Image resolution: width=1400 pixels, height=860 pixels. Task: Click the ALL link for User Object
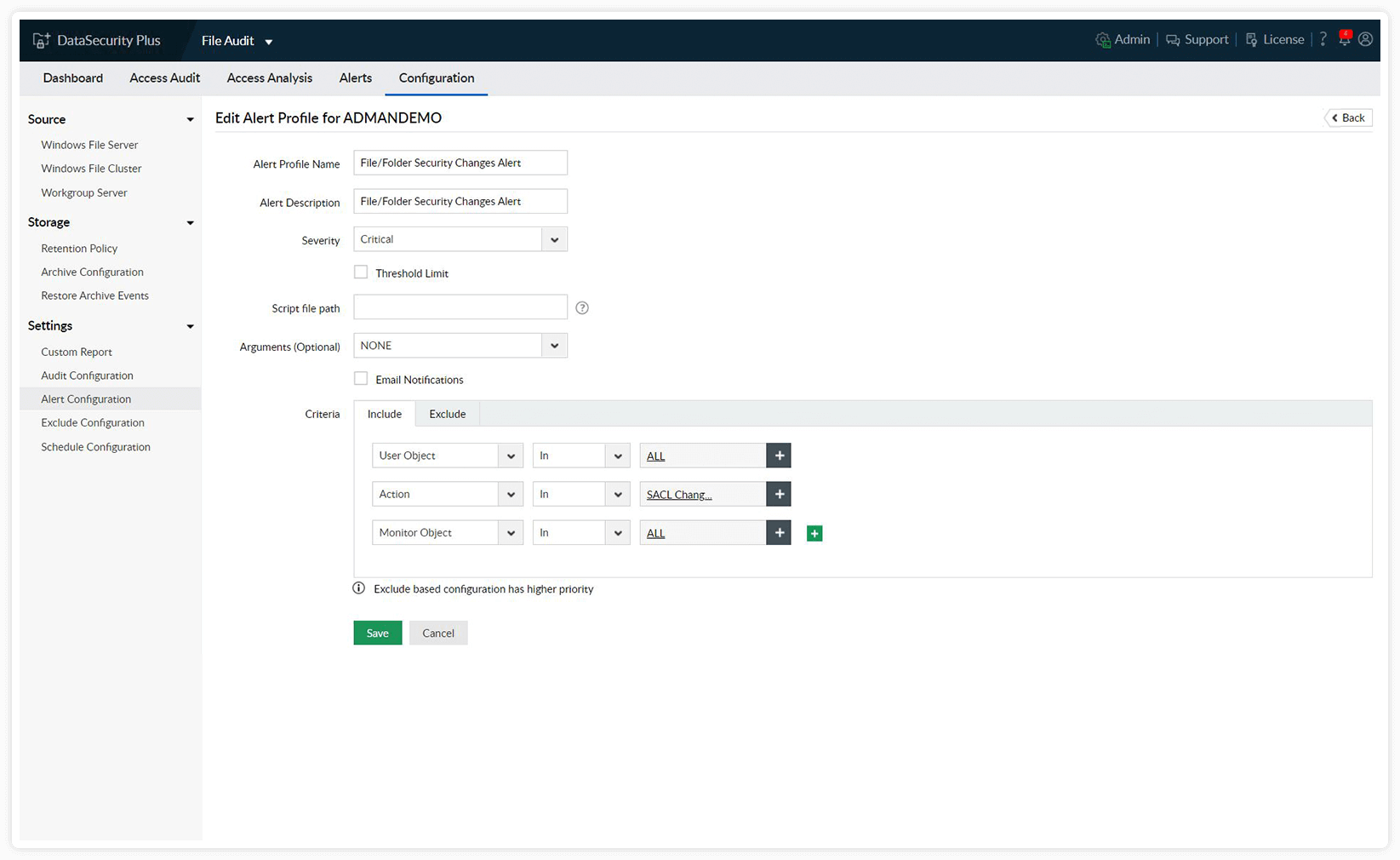tap(655, 456)
